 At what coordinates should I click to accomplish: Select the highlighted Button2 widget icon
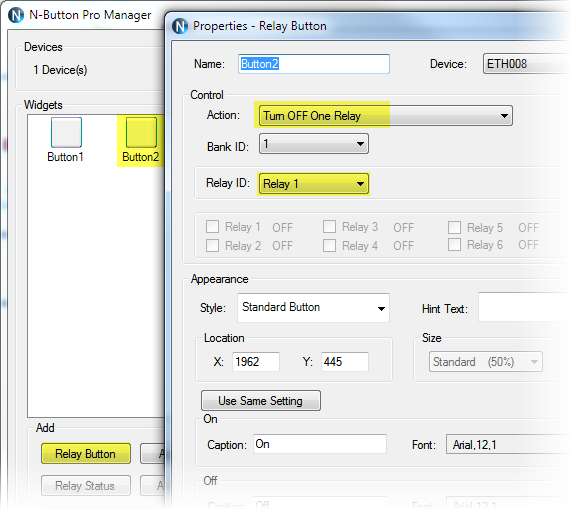141,132
